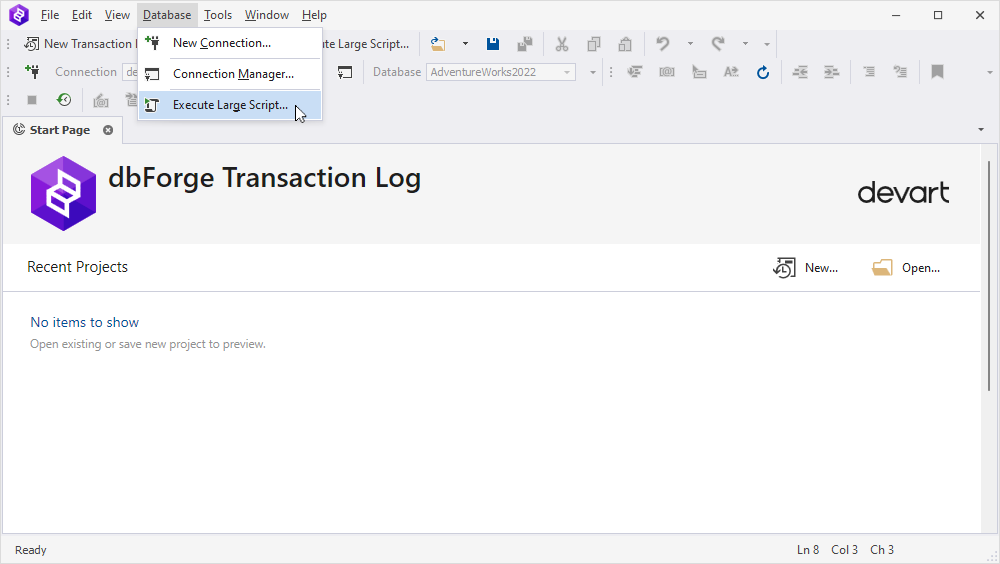Open database toolbar overflow arrow
Viewport: 1000px width, 564px height.
pos(592,73)
